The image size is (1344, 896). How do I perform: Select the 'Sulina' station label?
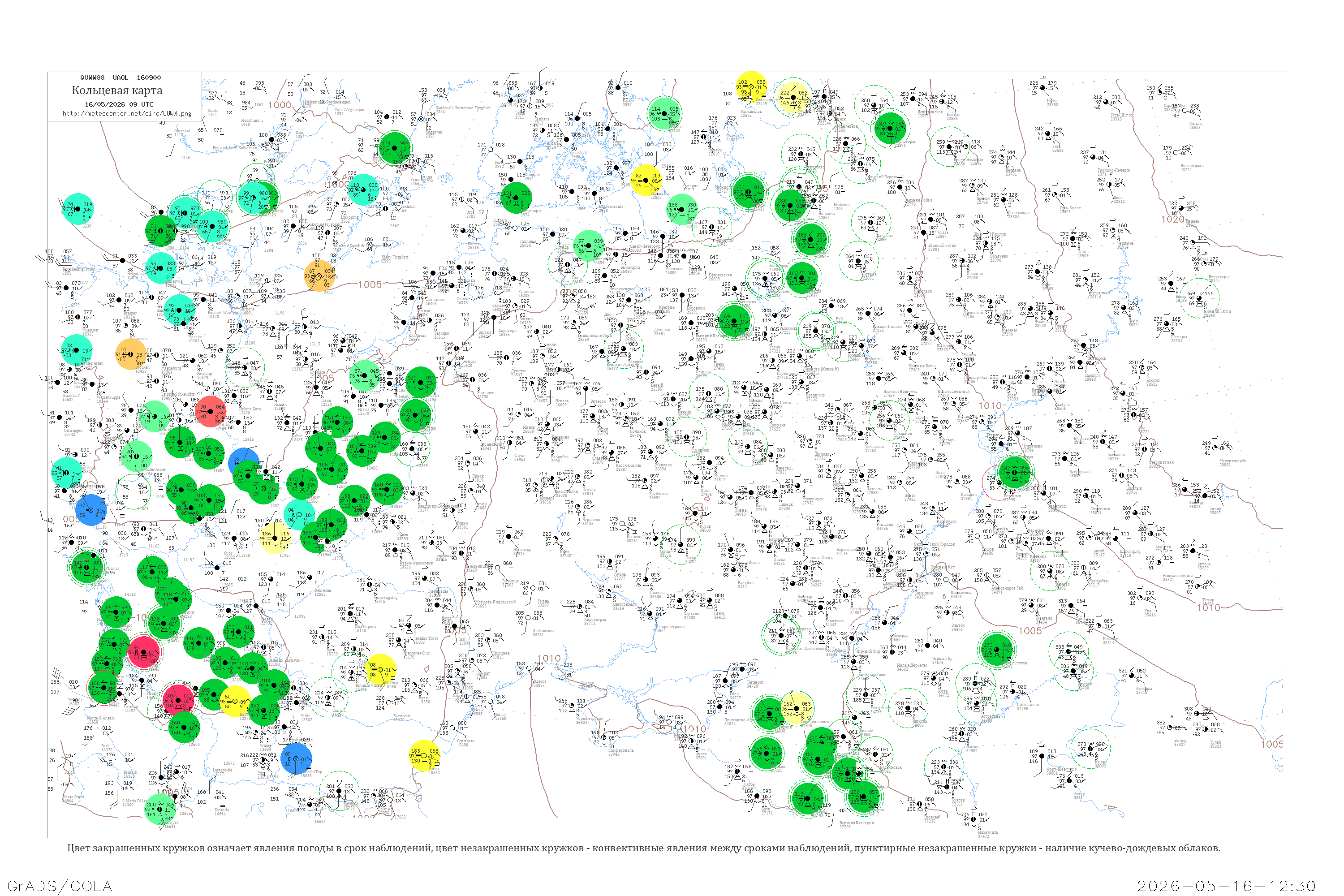500,715
